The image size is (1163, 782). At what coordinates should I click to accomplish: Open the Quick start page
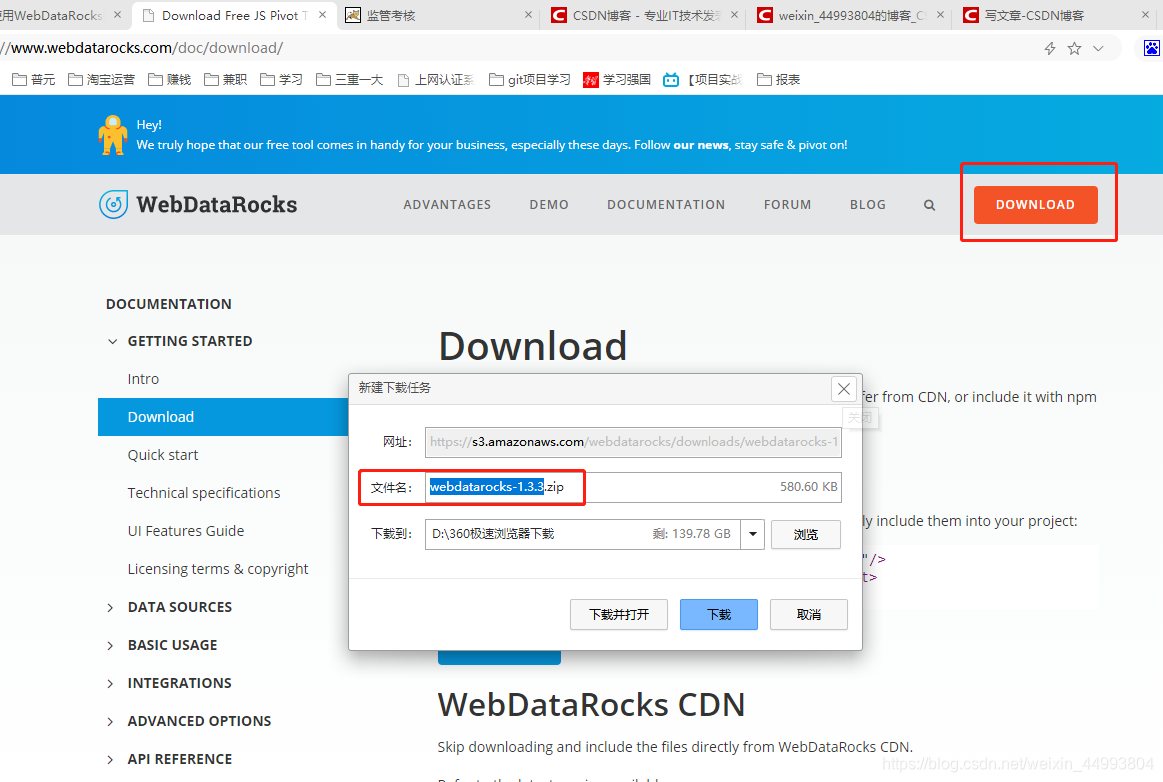[x=163, y=455]
